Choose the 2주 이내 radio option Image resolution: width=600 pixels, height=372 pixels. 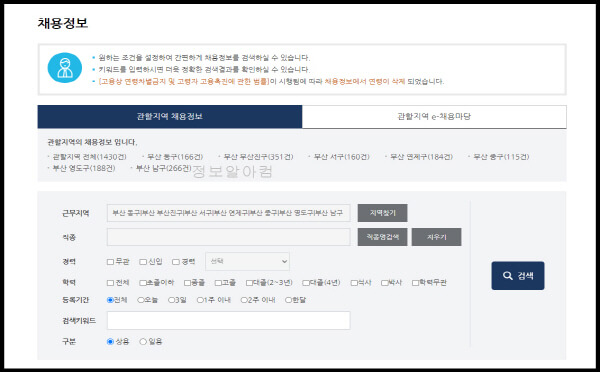(x=244, y=300)
